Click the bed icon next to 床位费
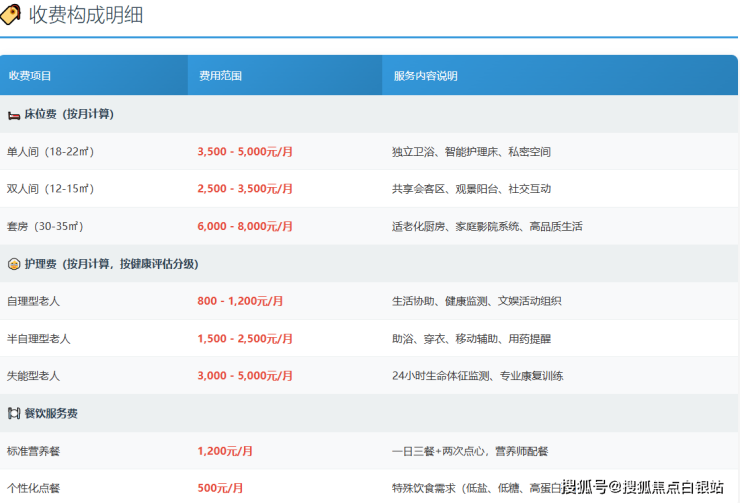 click(14, 114)
